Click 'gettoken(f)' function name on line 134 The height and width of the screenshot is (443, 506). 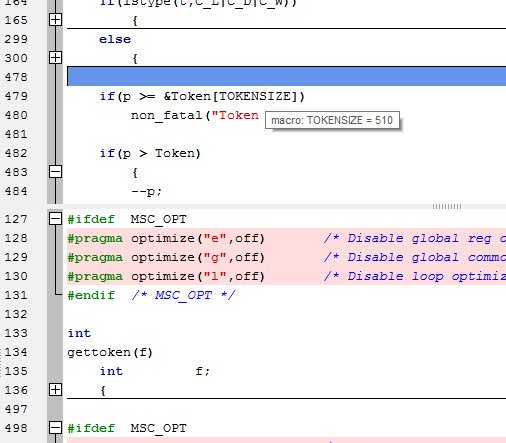tap(110, 352)
